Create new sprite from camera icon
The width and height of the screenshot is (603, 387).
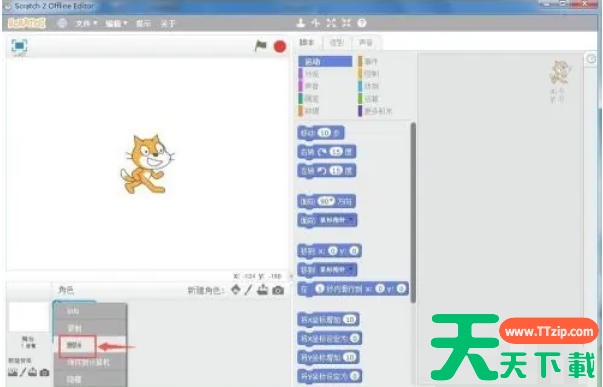(278, 290)
